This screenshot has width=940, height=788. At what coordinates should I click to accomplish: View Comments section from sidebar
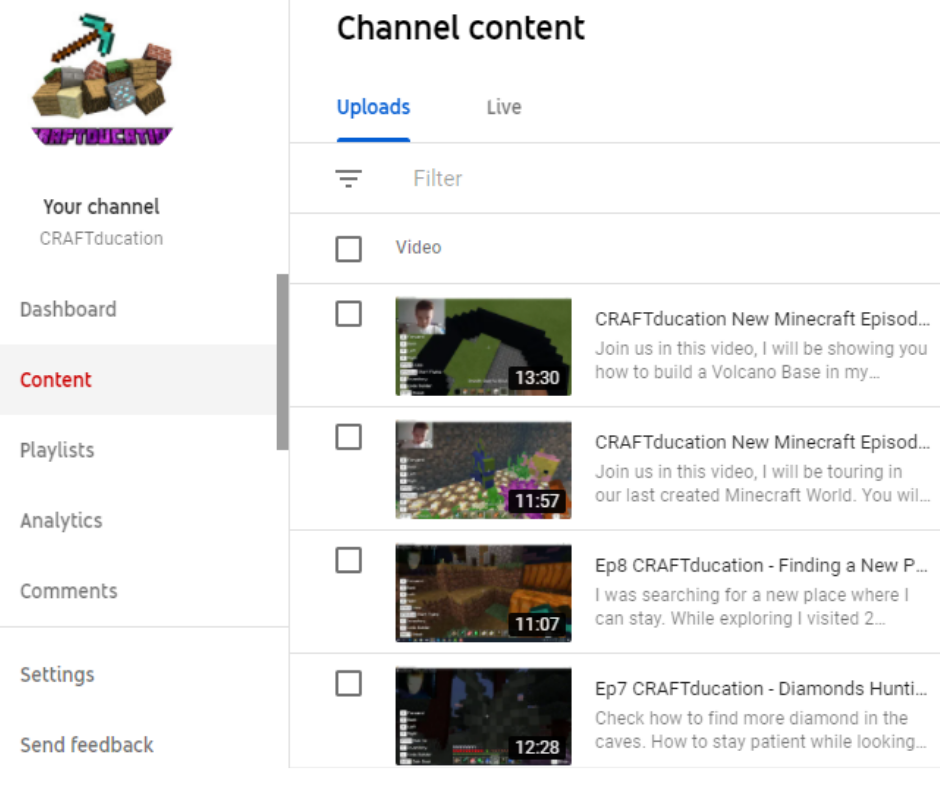pos(68,591)
